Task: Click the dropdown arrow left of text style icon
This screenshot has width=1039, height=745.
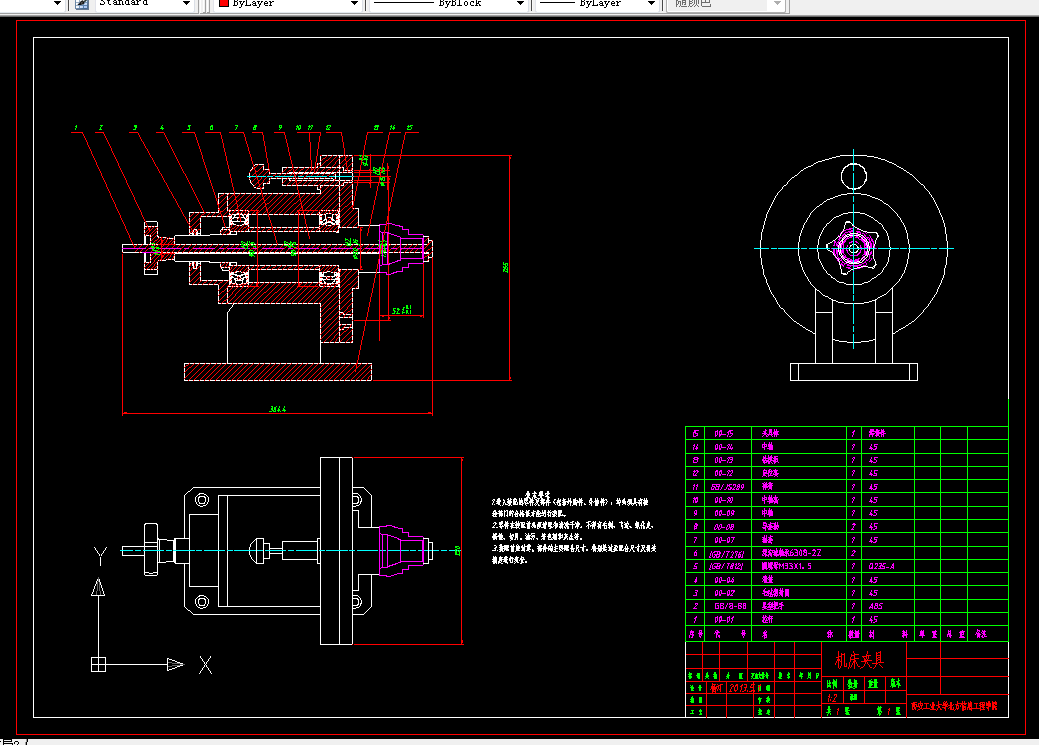Action: coord(57,3)
